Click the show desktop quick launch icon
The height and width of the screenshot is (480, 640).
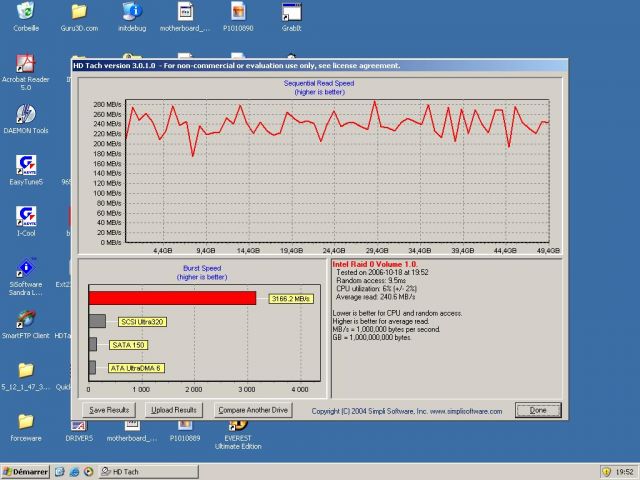(x=60, y=472)
